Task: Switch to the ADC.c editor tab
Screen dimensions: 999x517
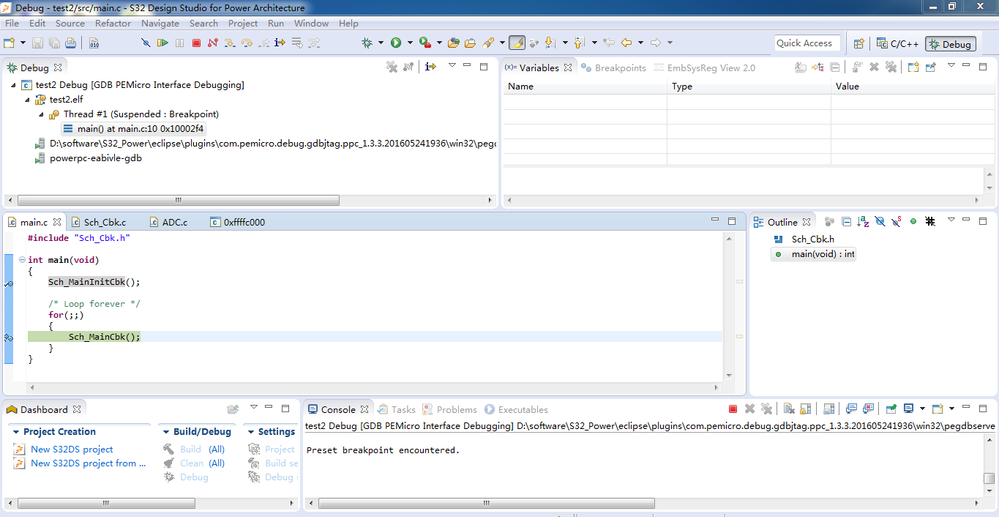Action: (x=169, y=222)
